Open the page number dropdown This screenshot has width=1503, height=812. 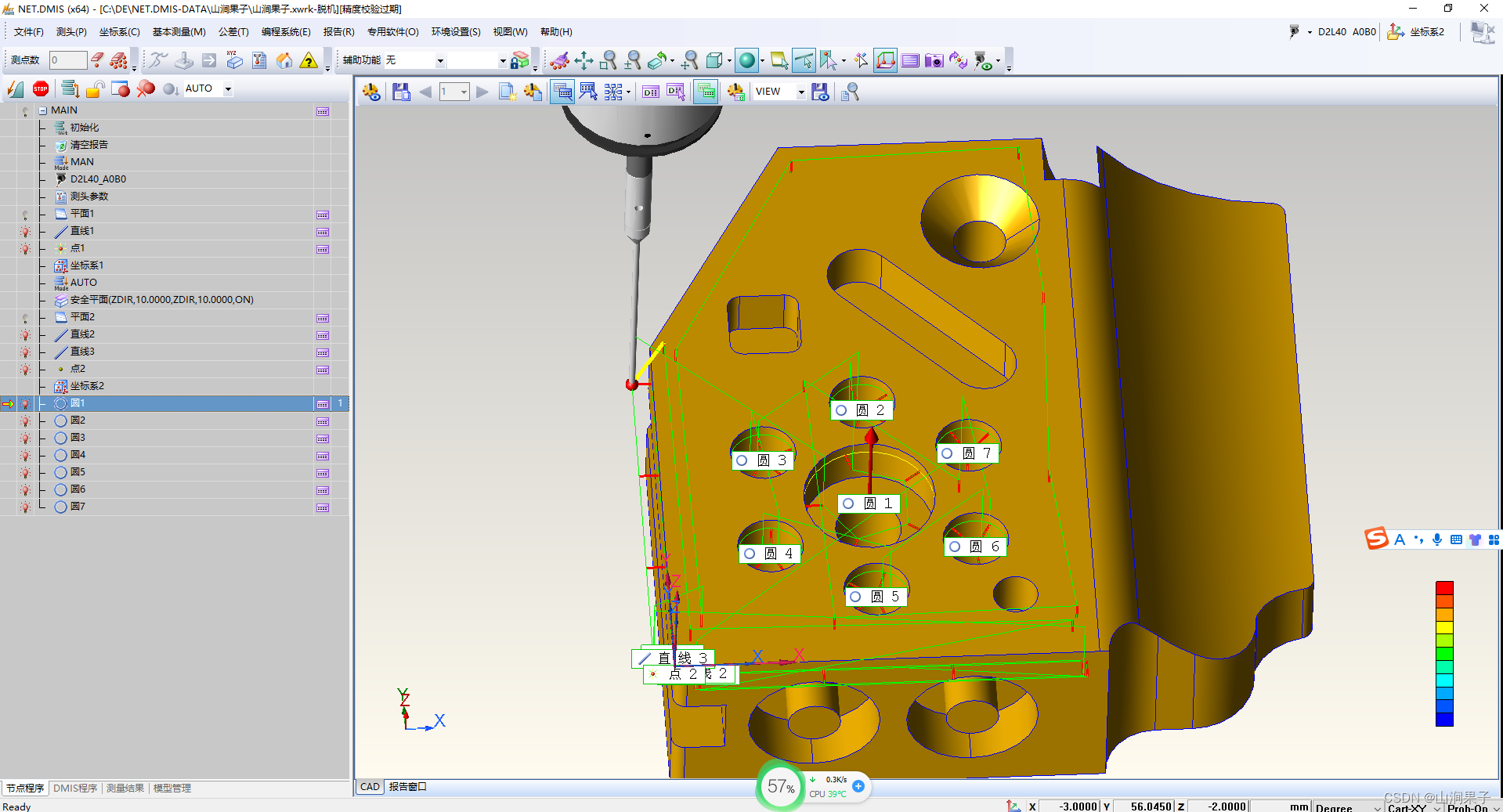click(x=464, y=92)
